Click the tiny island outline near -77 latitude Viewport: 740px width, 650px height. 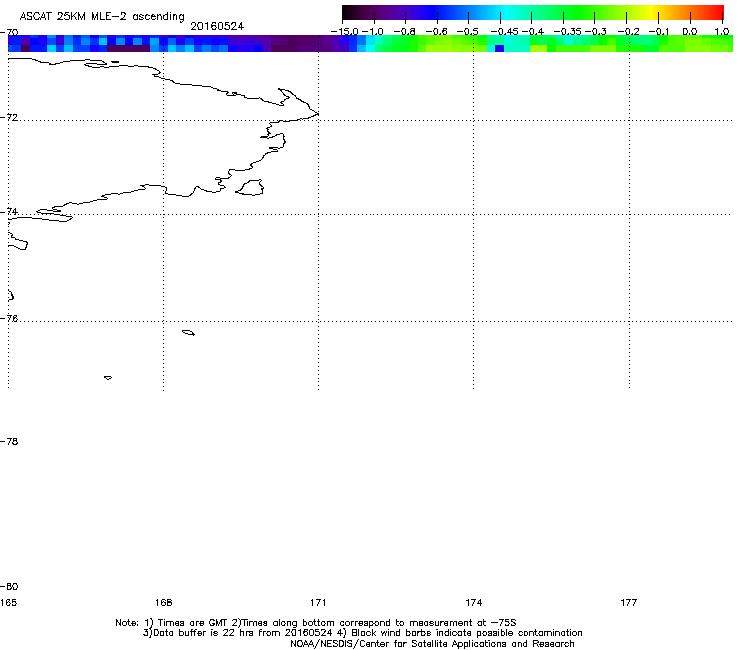tap(108, 378)
